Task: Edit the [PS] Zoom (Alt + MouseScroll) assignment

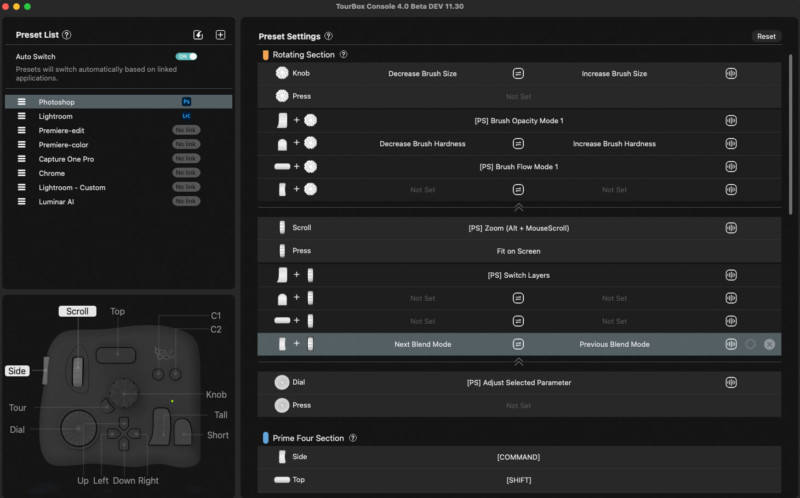Action: click(518, 228)
